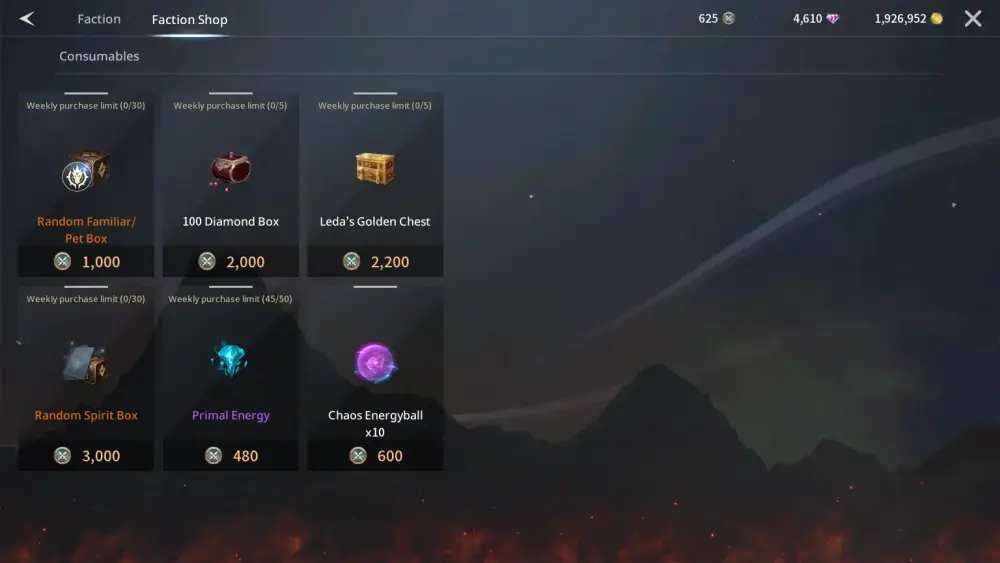Open the Consumables category
The image size is (1000, 563).
point(99,56)
